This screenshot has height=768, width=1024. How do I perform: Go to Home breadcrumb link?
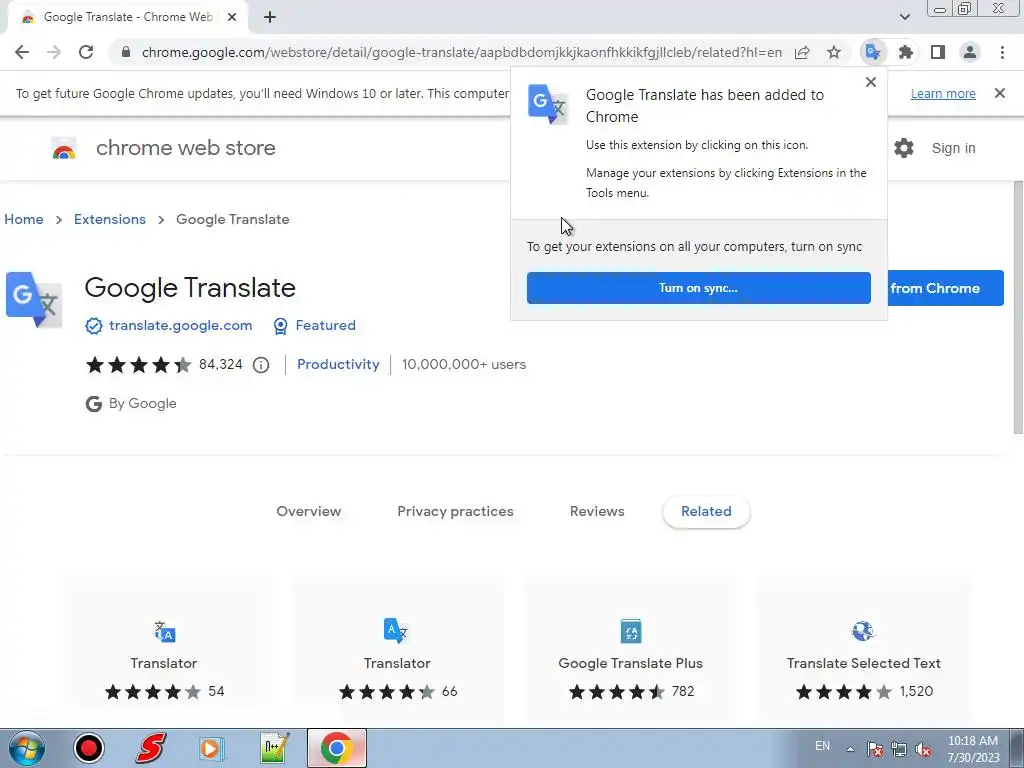click(x=24, y=219)
